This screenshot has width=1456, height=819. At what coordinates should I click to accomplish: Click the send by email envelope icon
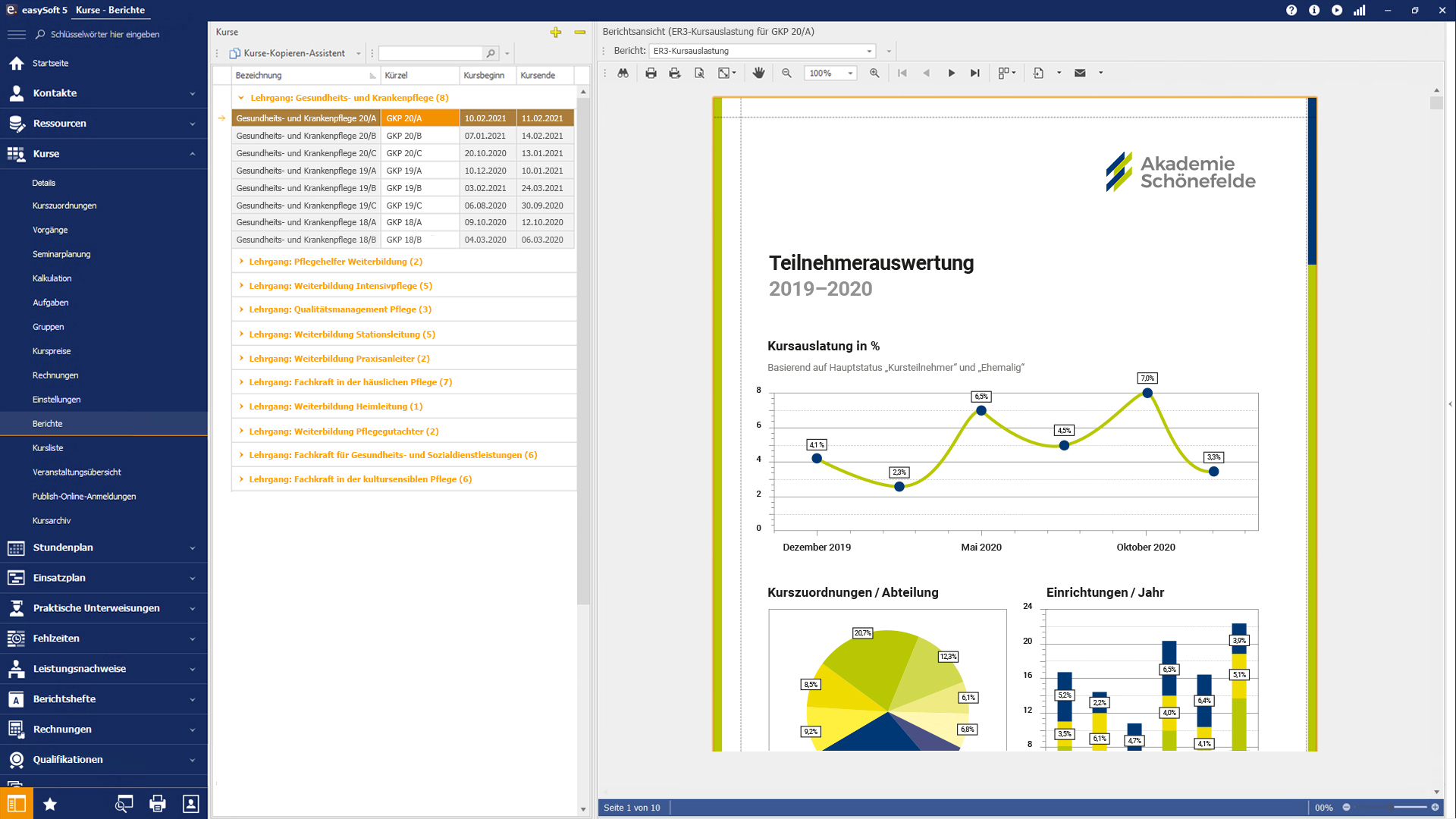pos(1080,73)
